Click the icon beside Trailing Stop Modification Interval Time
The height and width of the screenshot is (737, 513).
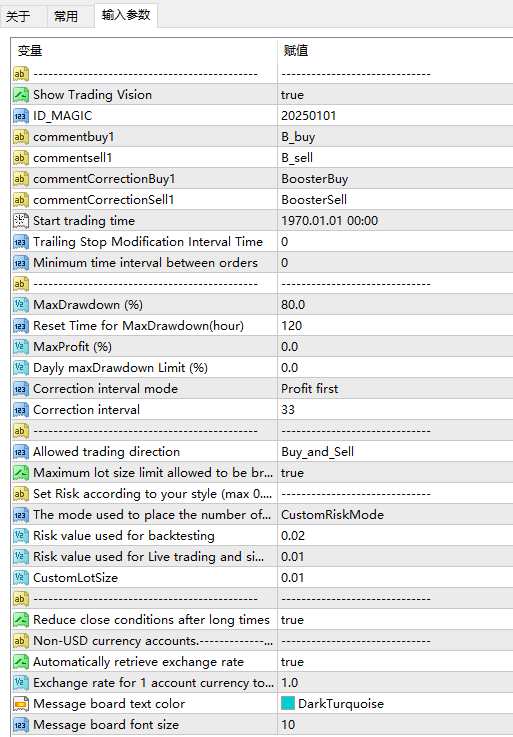[21, 242]
